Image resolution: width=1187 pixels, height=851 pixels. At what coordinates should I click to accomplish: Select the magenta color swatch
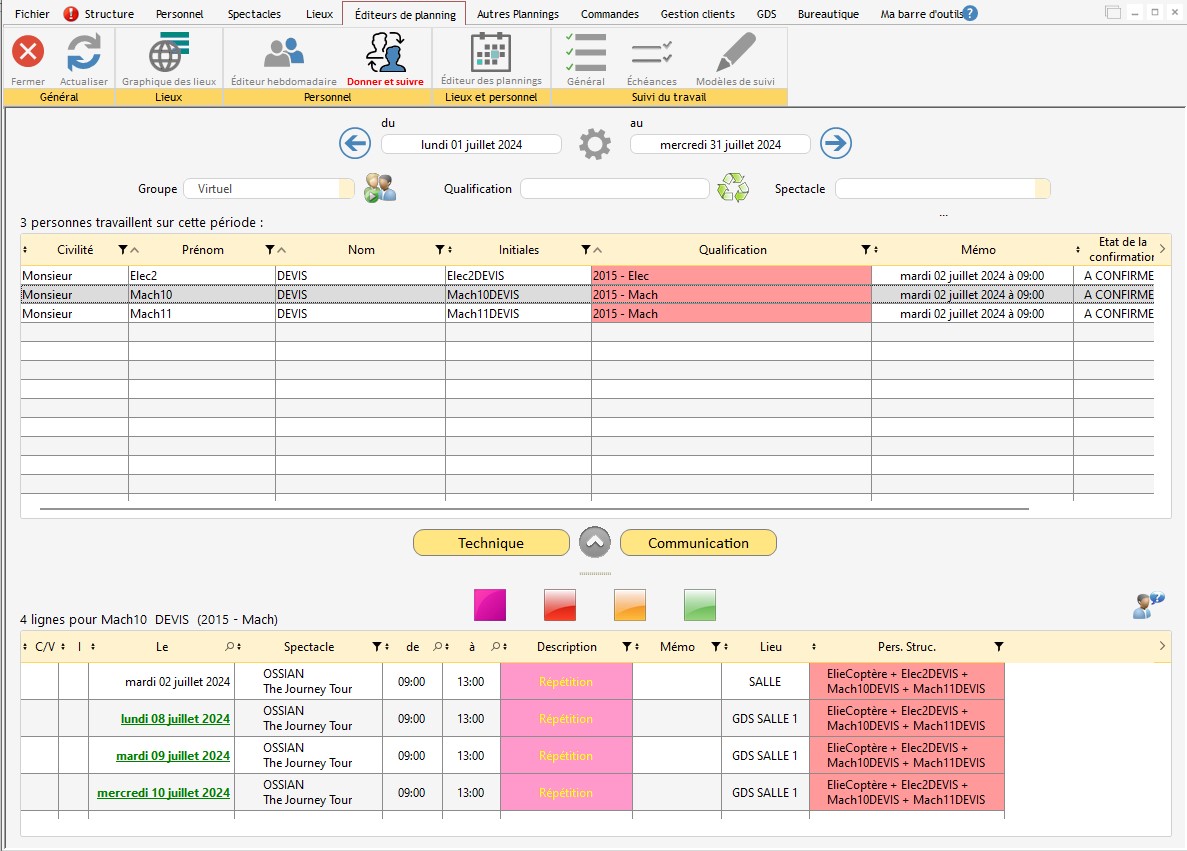click(x=490, y=605)
